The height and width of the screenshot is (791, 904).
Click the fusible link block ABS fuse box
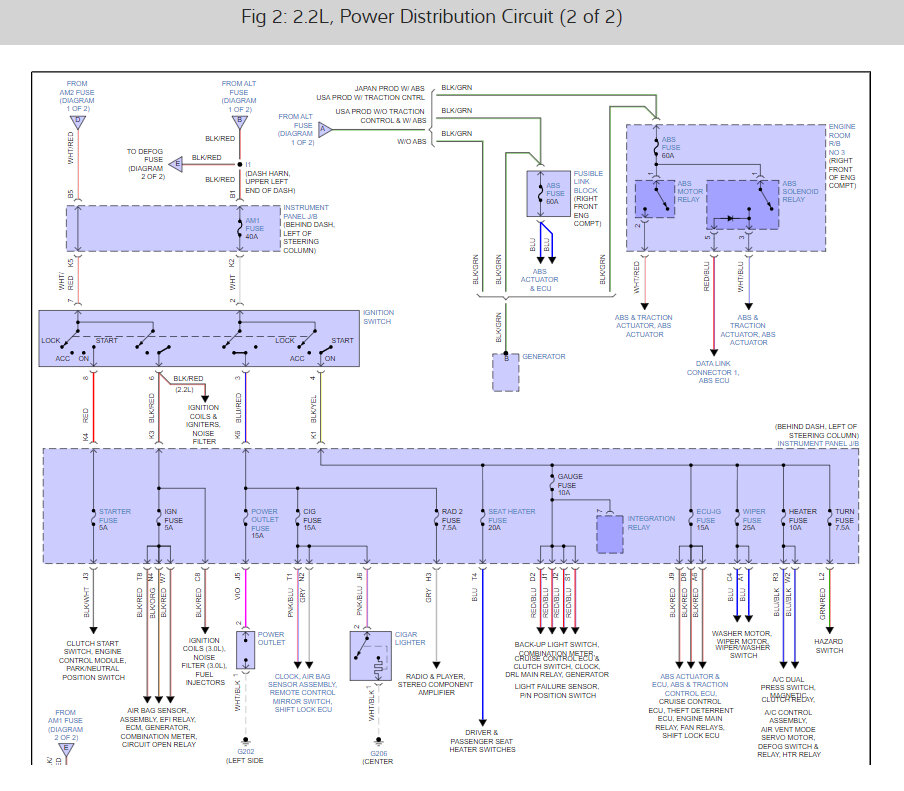(548, 194)
